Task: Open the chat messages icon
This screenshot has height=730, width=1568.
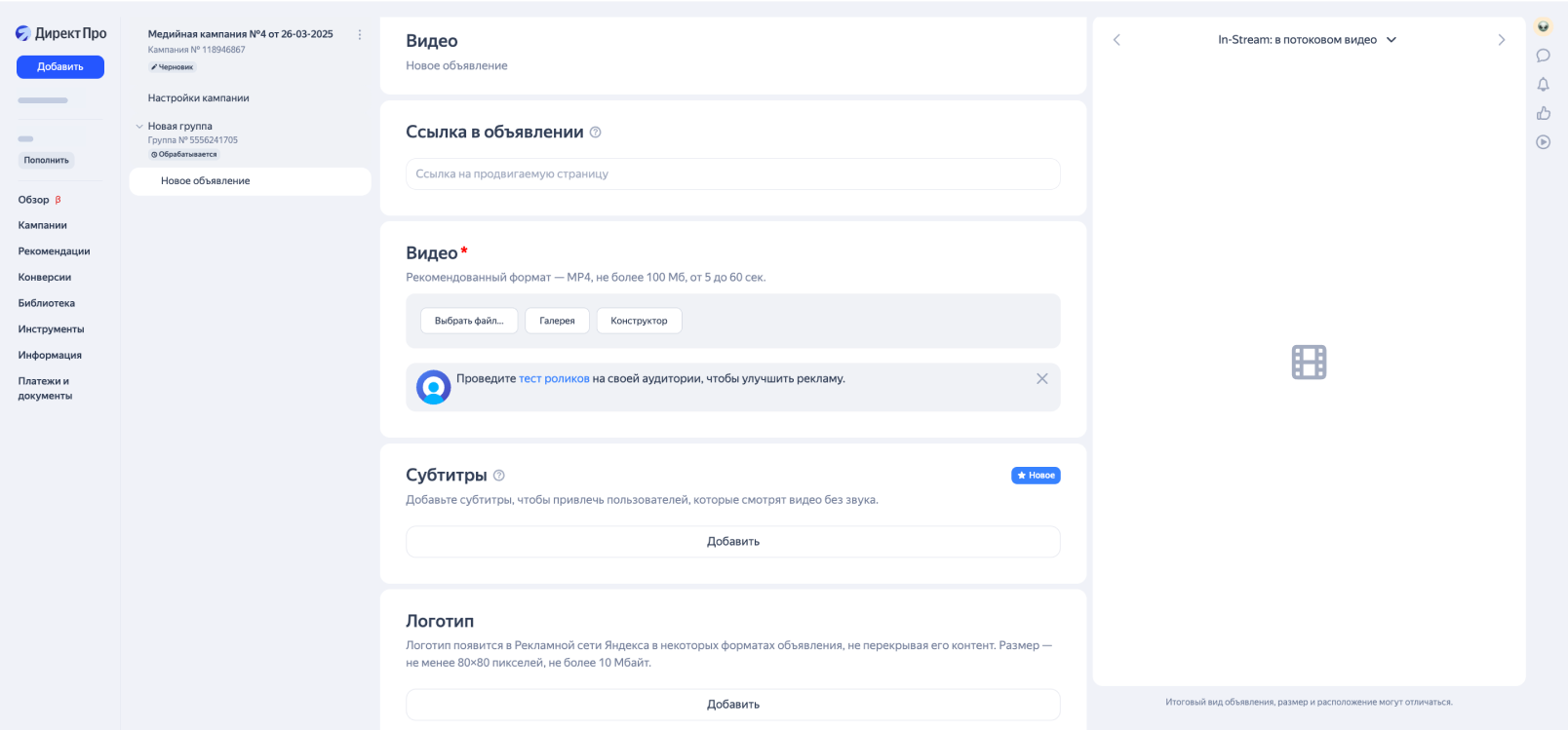Action: (x=1543, y=56)
